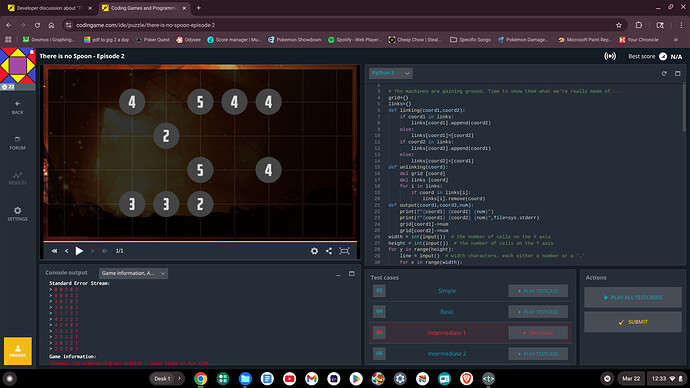The image size is (690, 388).
Task: Rewind the replay to the first frame
Action: click(54, 251)
